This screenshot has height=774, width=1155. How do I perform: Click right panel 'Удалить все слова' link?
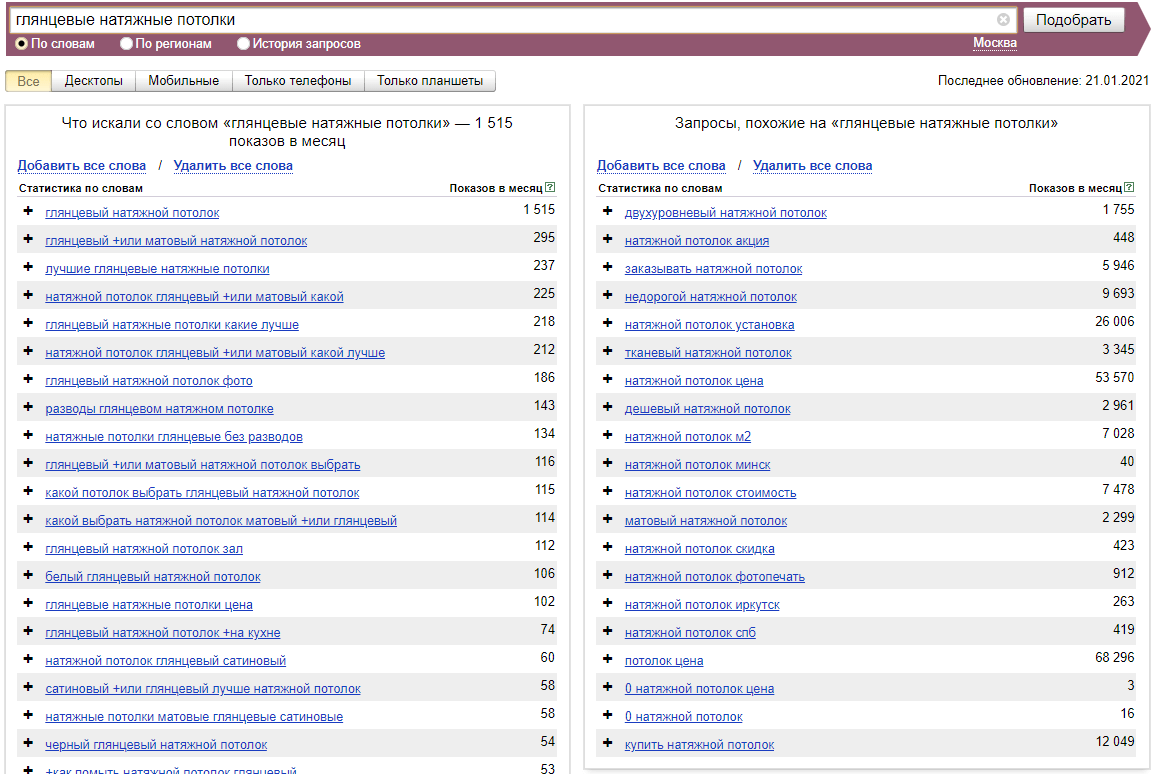coord(812,166)
